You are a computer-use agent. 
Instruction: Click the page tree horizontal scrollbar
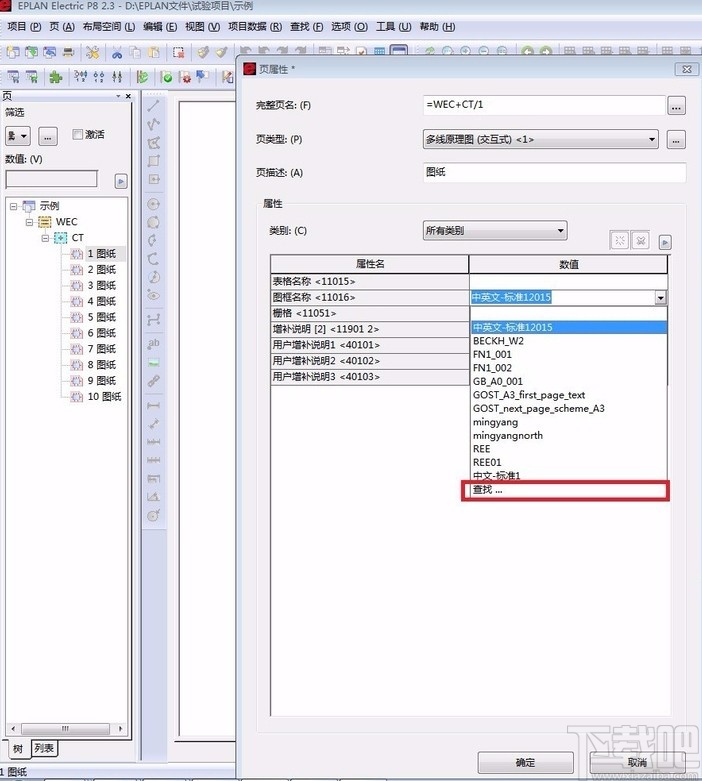65,729
